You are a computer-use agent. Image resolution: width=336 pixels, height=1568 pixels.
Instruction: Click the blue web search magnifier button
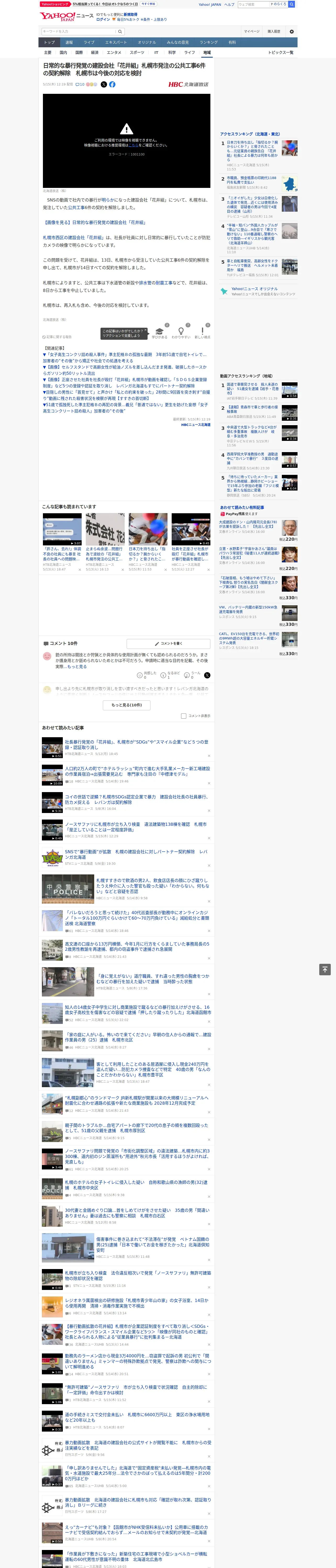(x=292, y=4)
